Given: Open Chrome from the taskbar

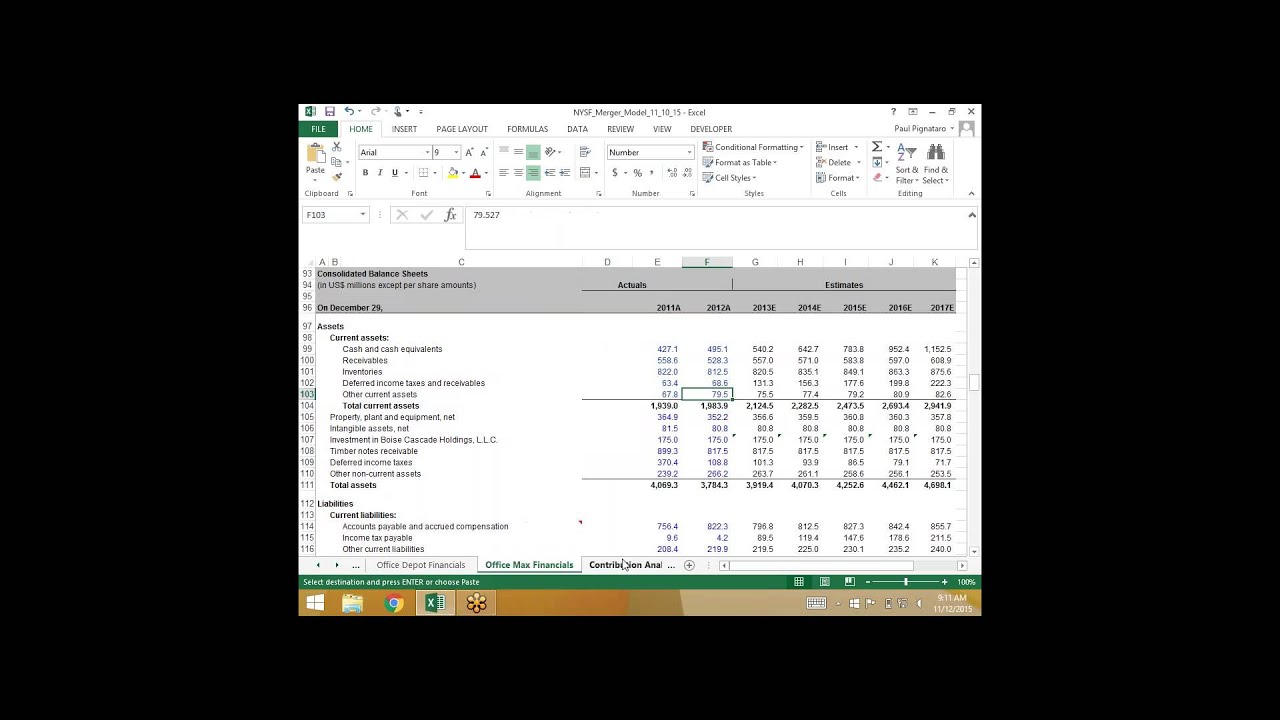Looking at the screenshot, I should coord(394,603).
